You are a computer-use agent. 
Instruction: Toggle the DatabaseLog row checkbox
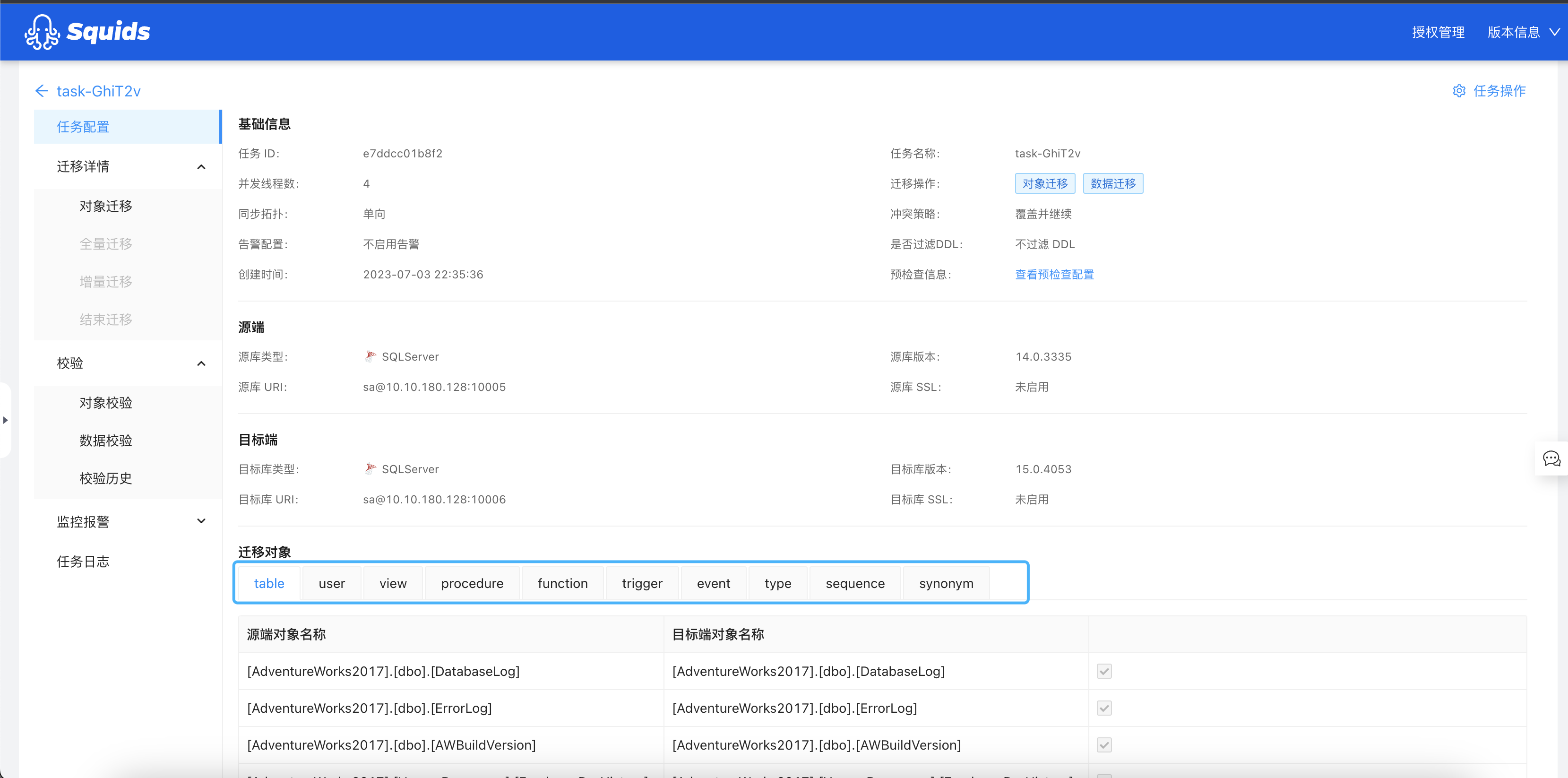[1104, 671]
